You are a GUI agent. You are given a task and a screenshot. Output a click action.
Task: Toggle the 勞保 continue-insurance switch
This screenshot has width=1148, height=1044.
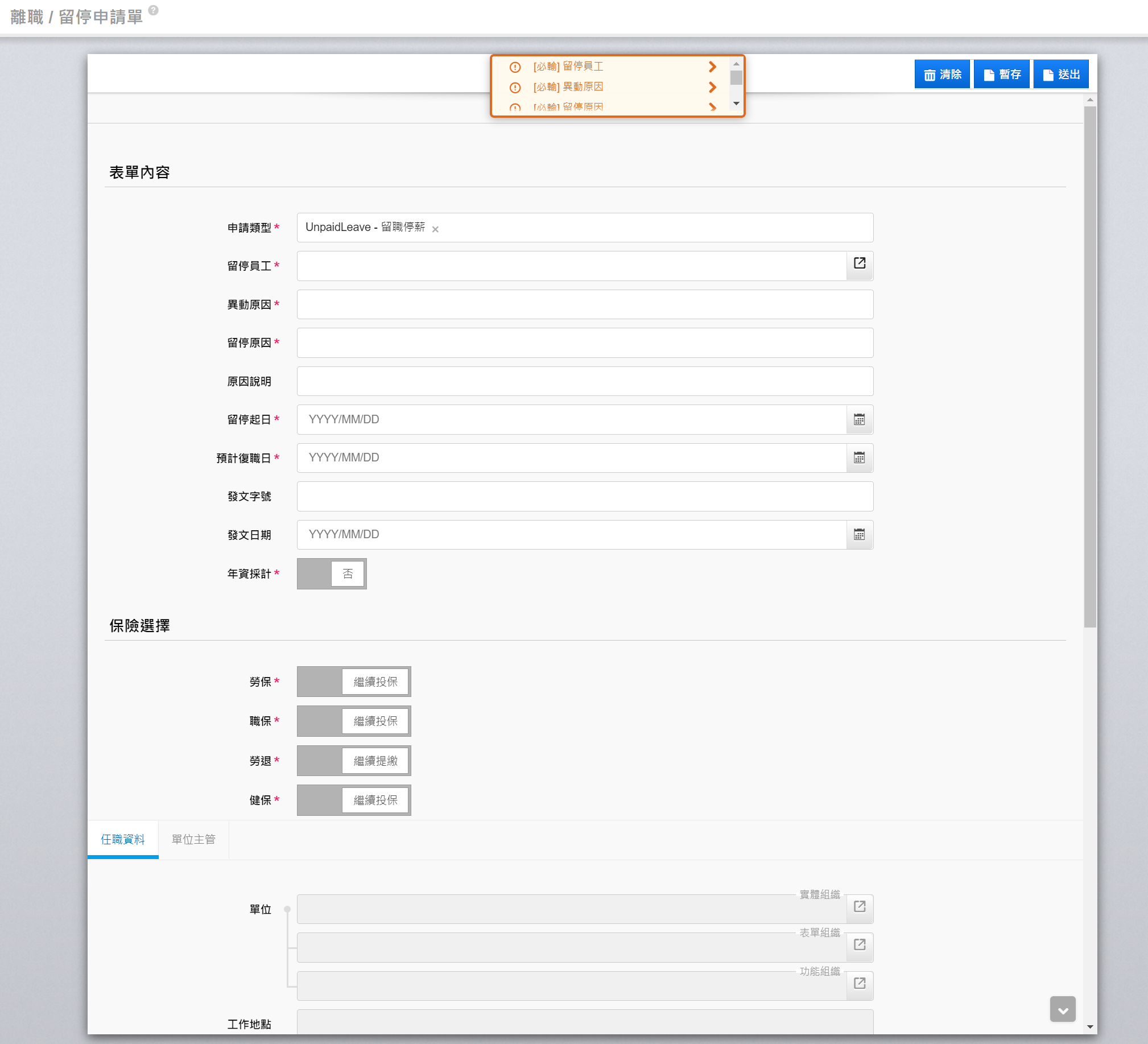pyautogui.click(x=353, y=682)
